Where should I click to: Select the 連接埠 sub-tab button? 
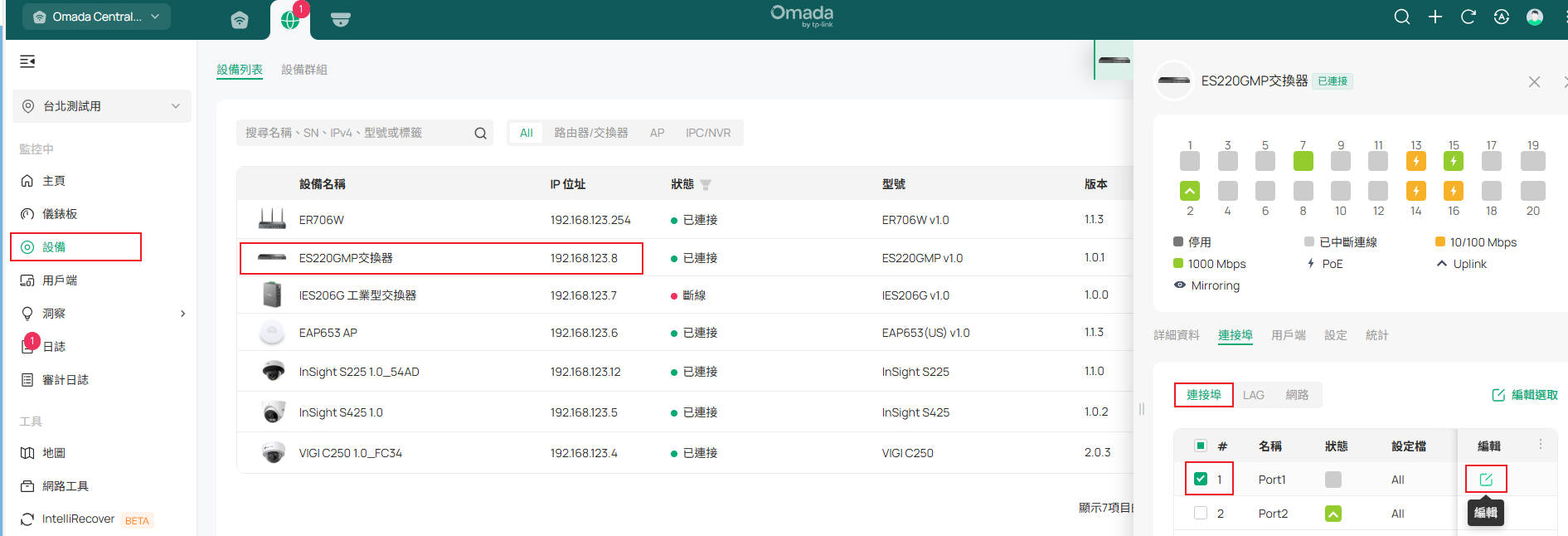[x=1204, y=395]
